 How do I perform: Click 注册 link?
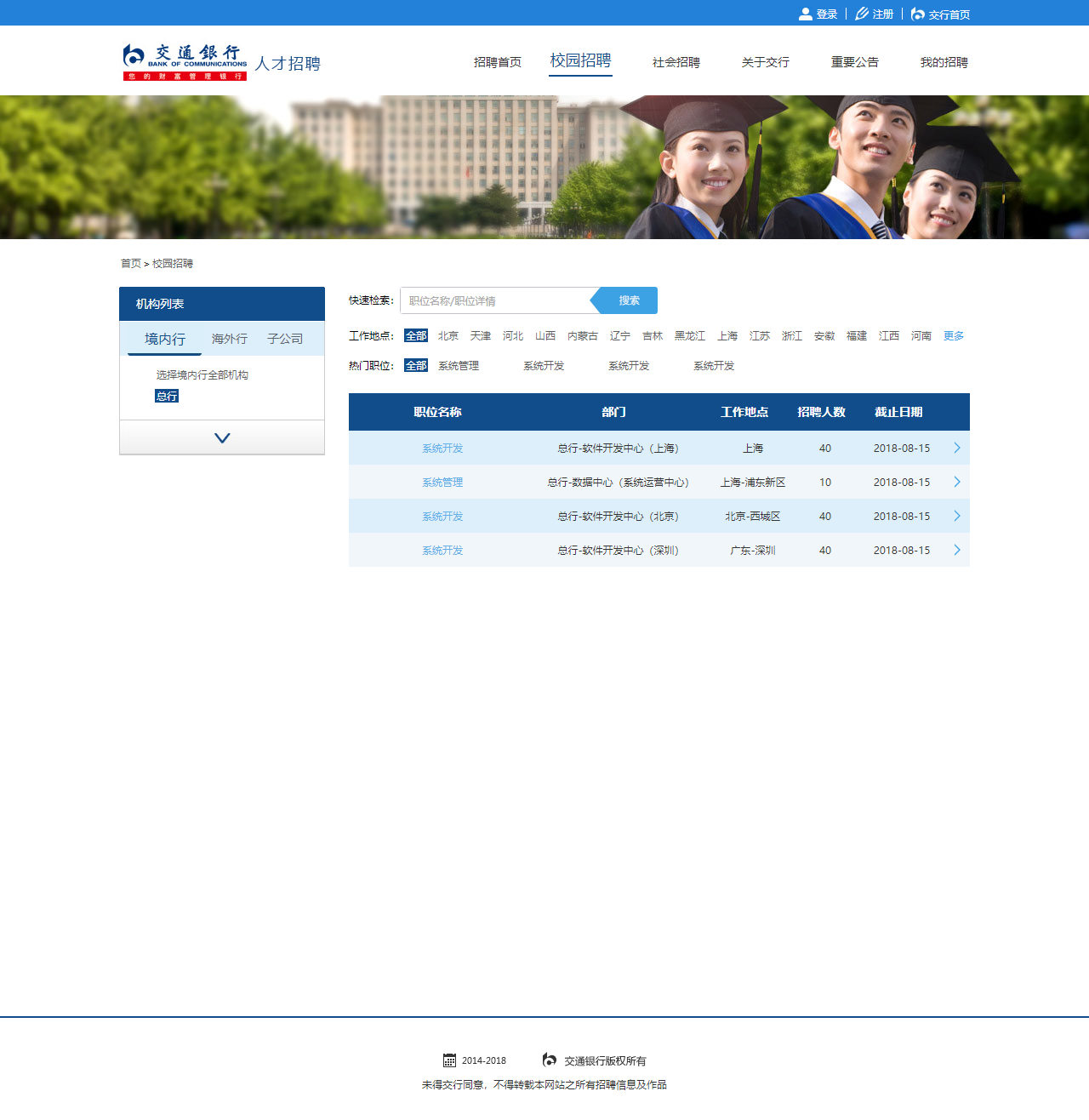883,14
